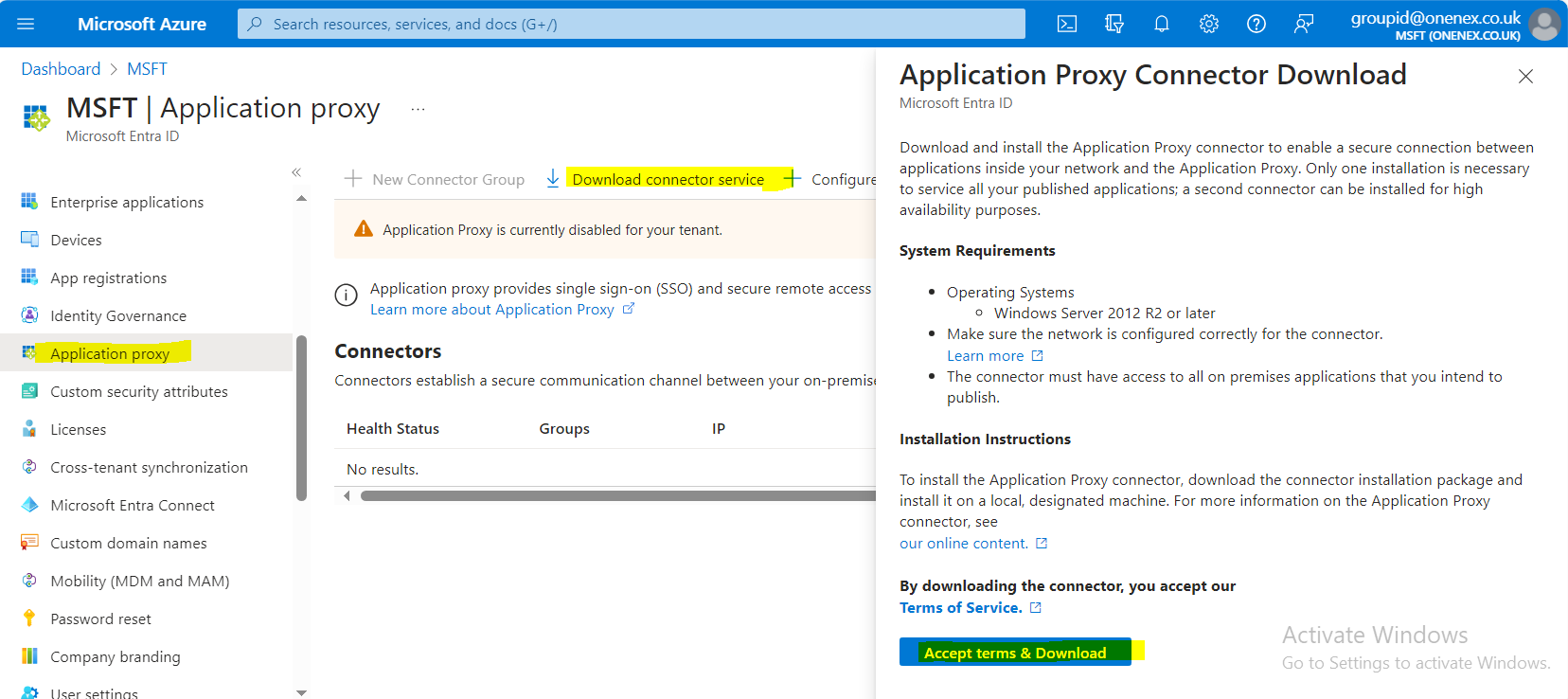Screen dimensions: 1568x699
Task: Click the MSFT Application proxy header icon
Action: coord(36,117)
